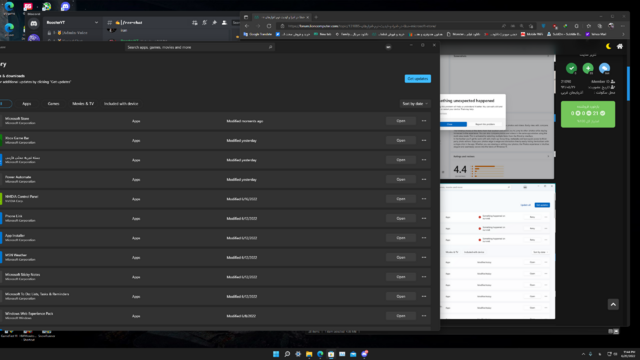Click the Edge address bar URL

coord(361,26)
